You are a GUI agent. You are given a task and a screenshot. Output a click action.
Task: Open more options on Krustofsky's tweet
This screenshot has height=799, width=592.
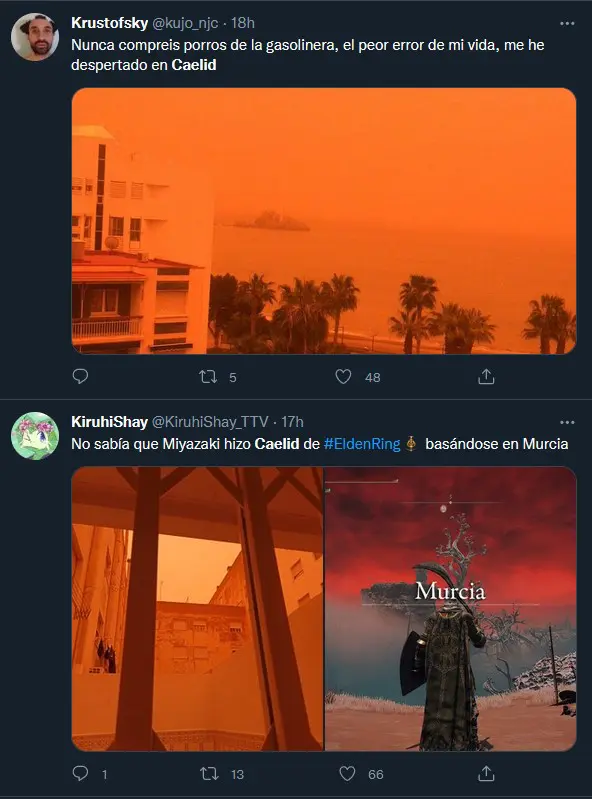tap(567, 23)
